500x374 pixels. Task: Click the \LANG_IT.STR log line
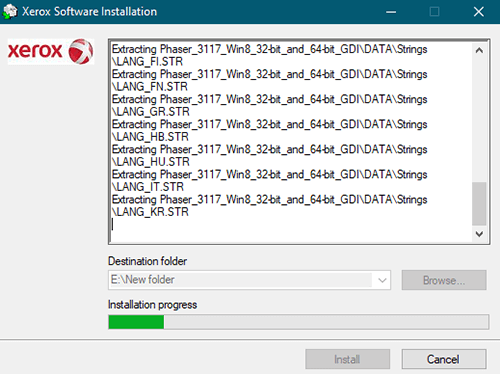coord(148,187)
